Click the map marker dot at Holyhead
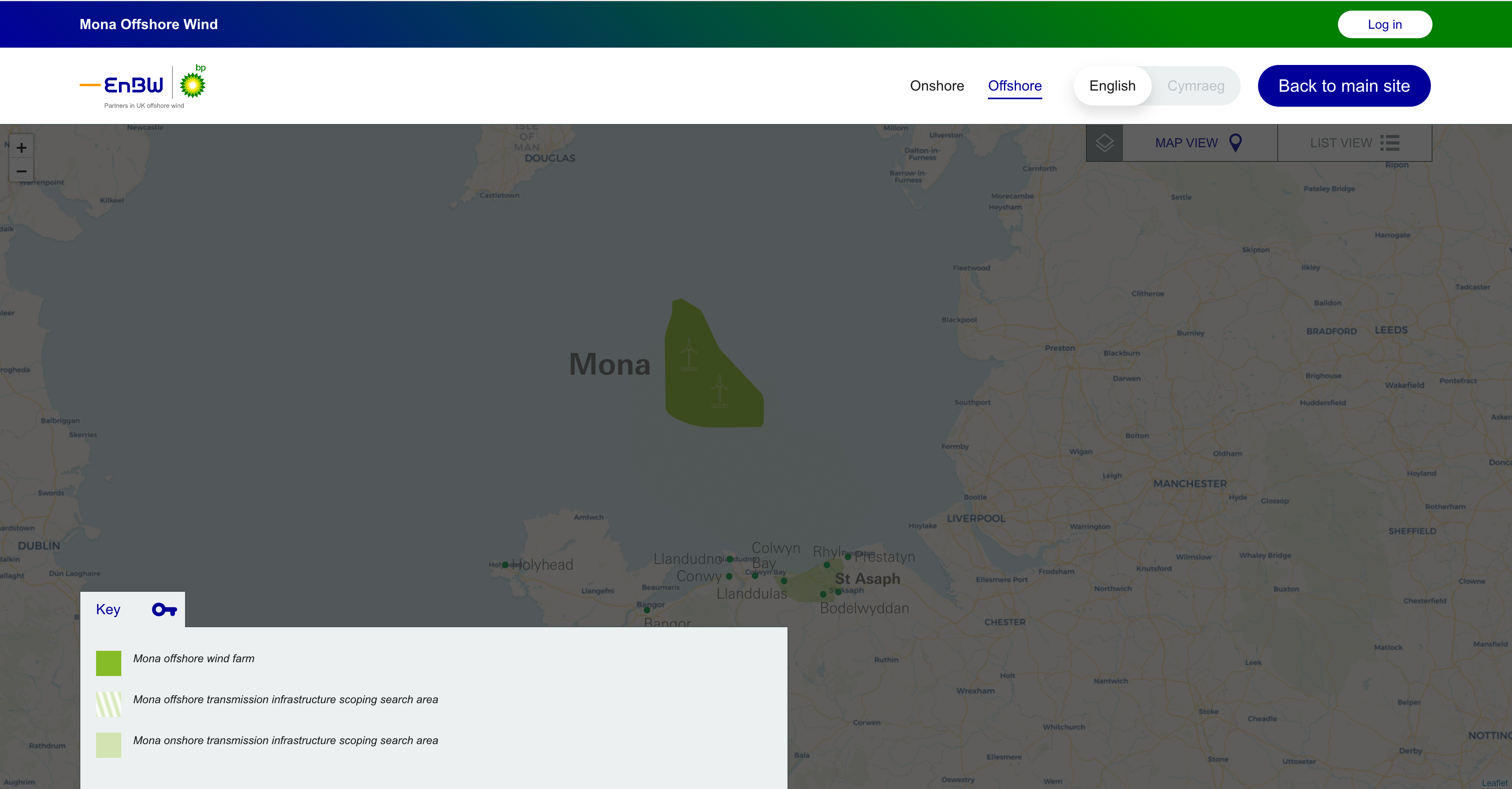The image size is (1512, 789). [x=505, y=565]
